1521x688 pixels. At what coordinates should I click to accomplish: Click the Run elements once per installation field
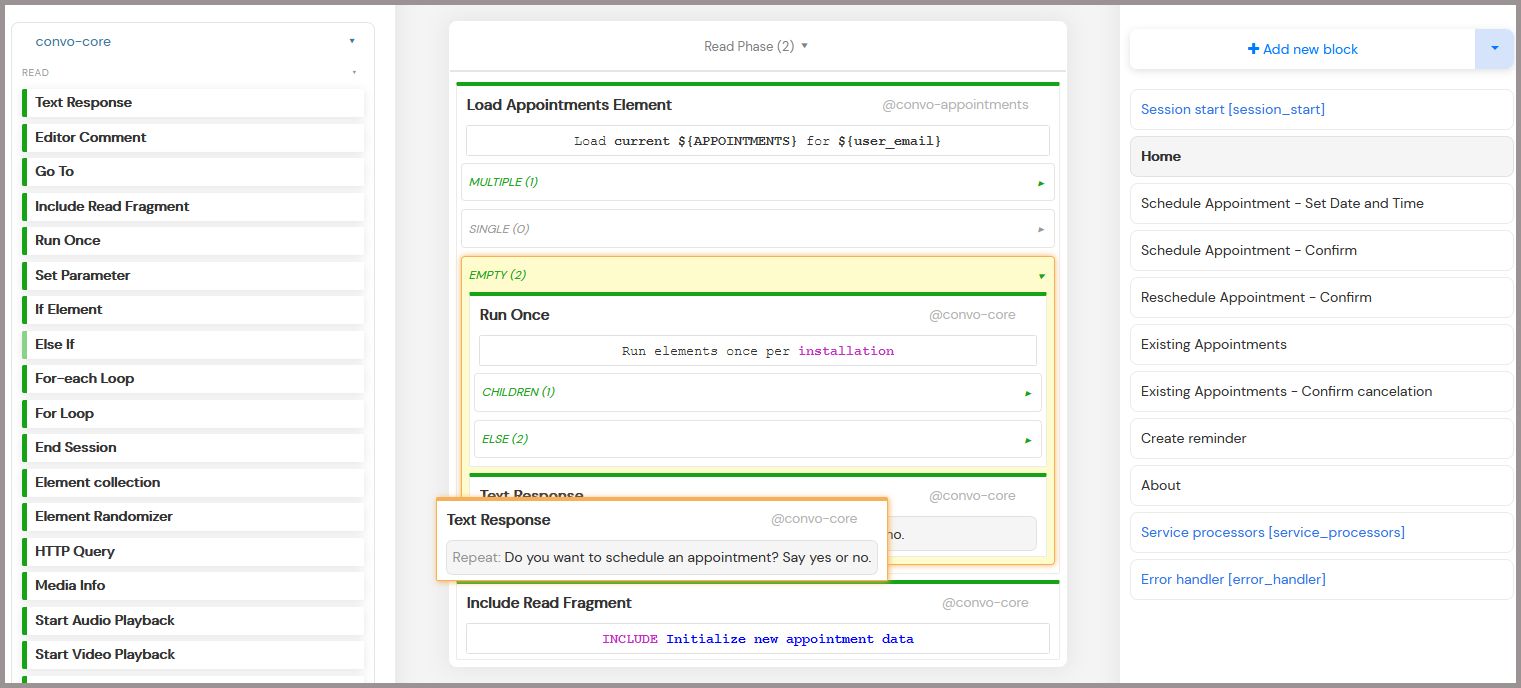[x=757, y=351]
